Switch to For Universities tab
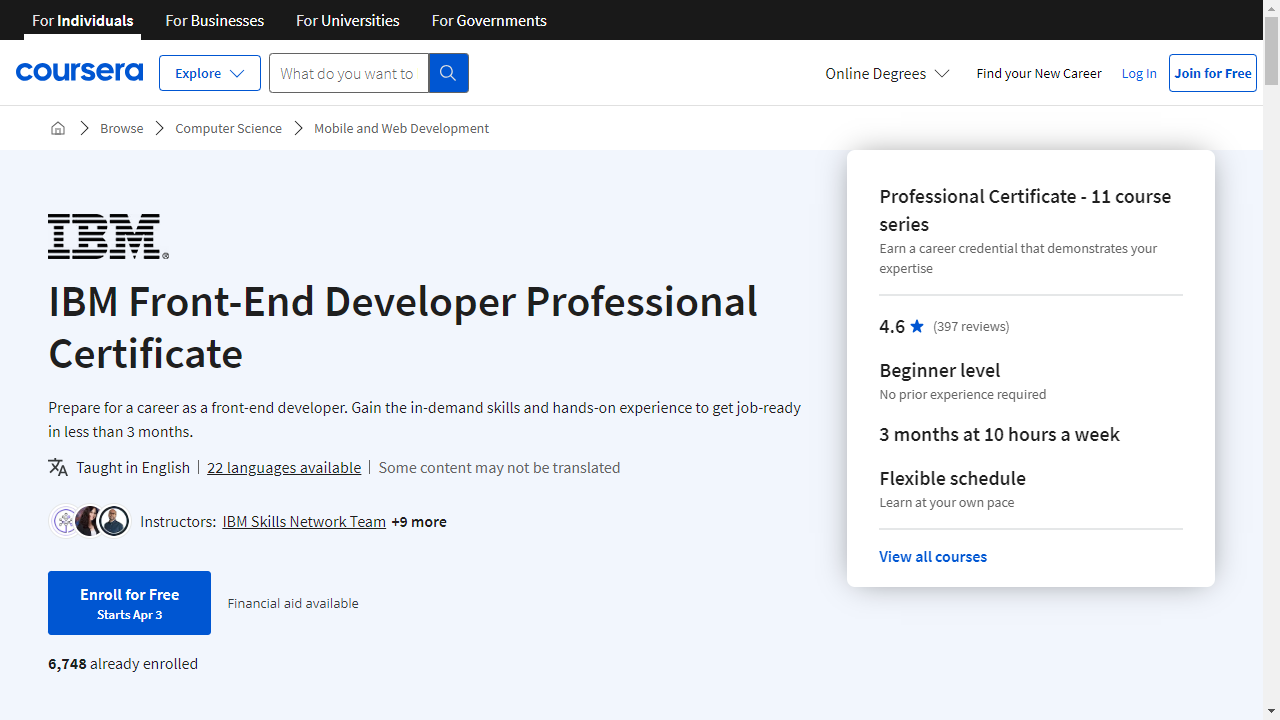The height and width of the screenshot is (720, 1280). [348, 20]
